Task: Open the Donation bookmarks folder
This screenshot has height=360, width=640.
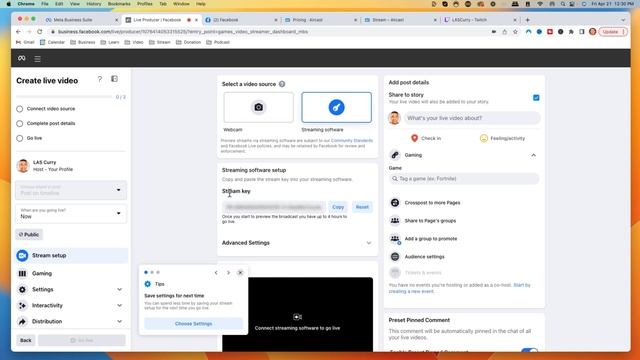Action: click(188, 42)
